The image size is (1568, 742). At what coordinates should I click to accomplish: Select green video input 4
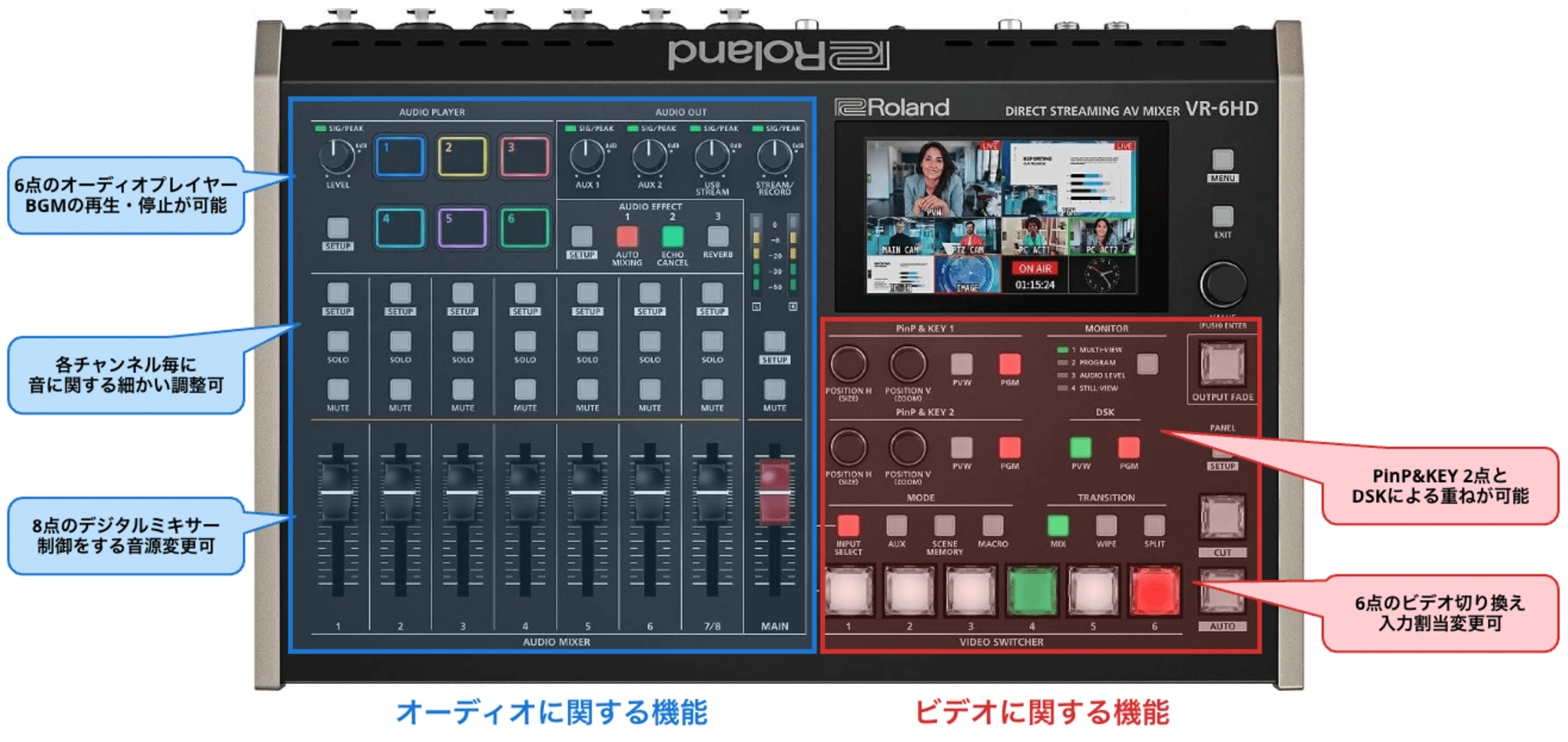coord(1032,591)
